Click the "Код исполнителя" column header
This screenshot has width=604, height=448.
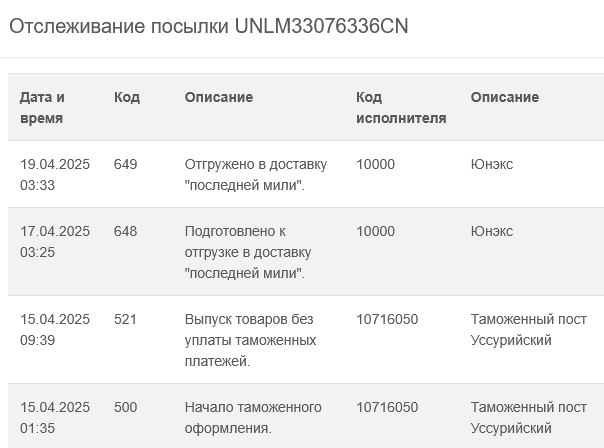click(x=401, y=107)
